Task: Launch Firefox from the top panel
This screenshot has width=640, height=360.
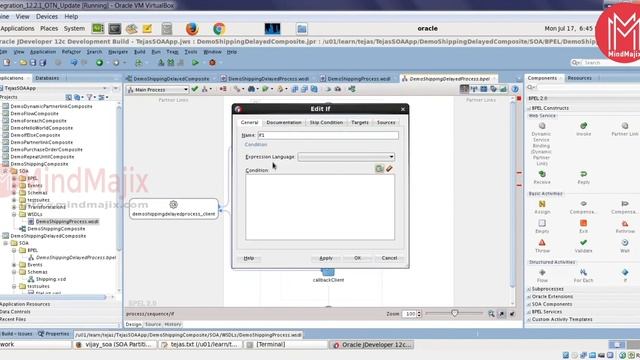Action: pos(192,29)
